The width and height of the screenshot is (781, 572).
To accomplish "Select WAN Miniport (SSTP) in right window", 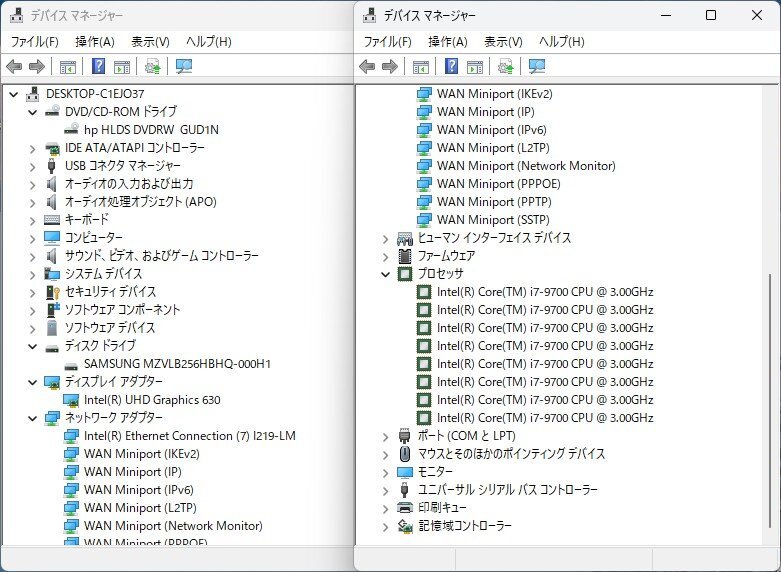I will click(493, 220).
